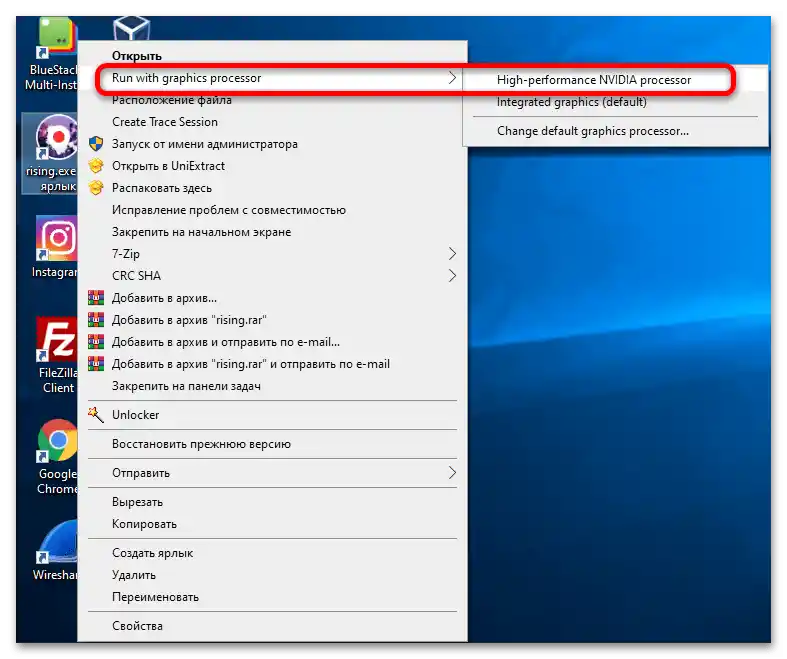This screenshot has width=787, height=659.
Task: Select Исправление проблем с совместимостью
Action: point(273,210)
